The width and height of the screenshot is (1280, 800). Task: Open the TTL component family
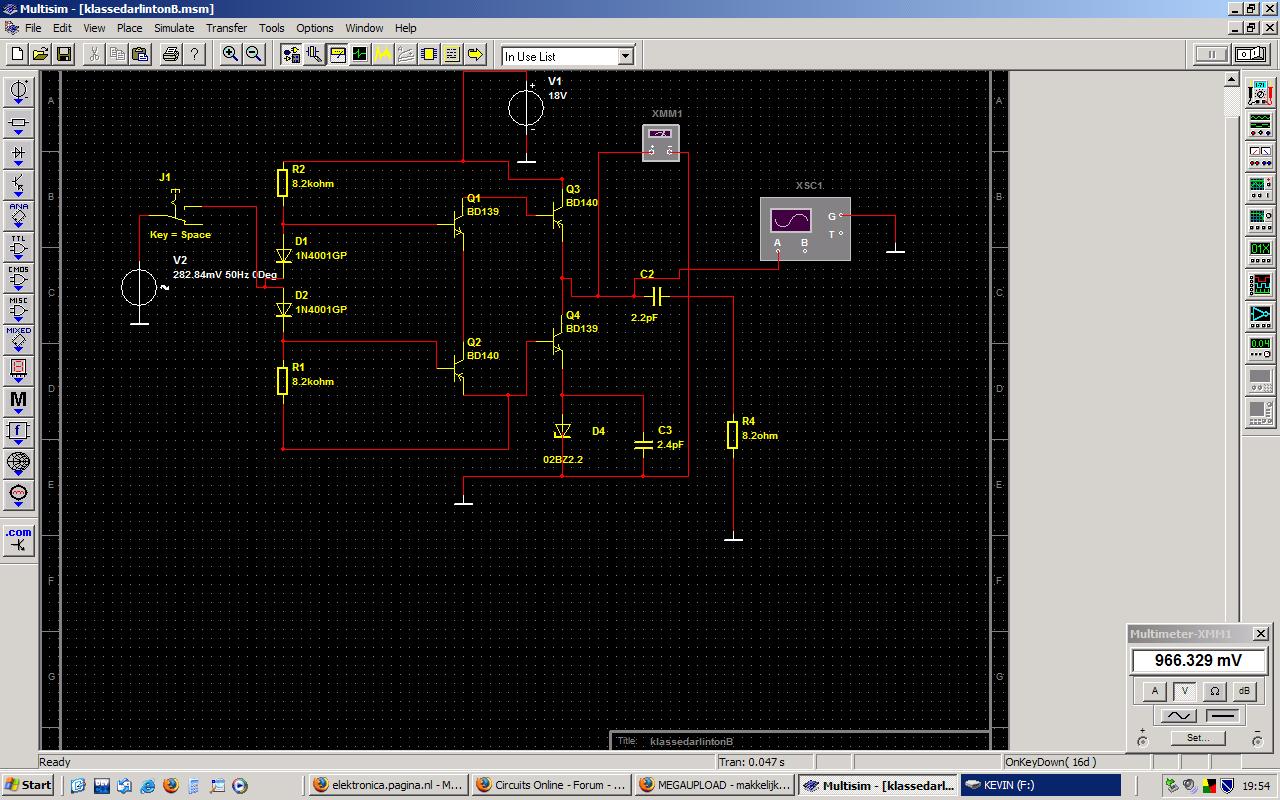click(19, 245)
